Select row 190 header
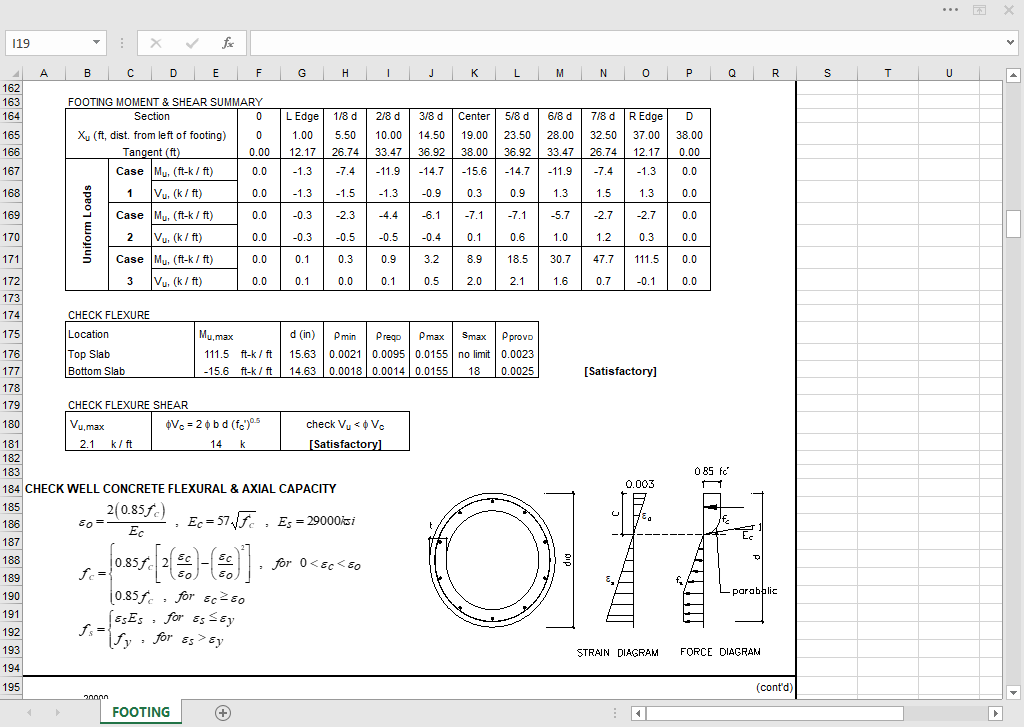The width and height of the screenshot is (1024, 727). pos(11,596)
